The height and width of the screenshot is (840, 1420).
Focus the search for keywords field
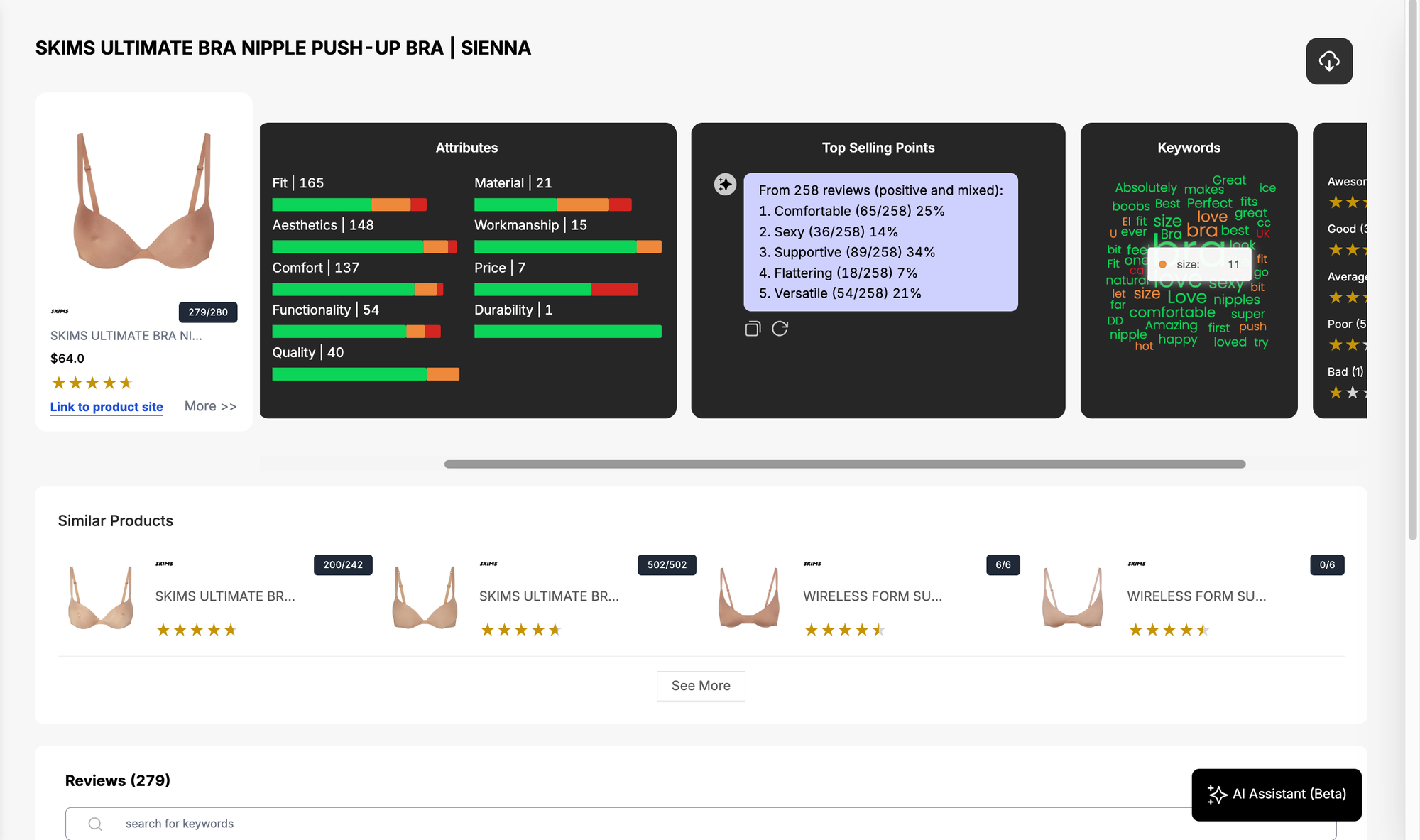(x=701, y=824)
